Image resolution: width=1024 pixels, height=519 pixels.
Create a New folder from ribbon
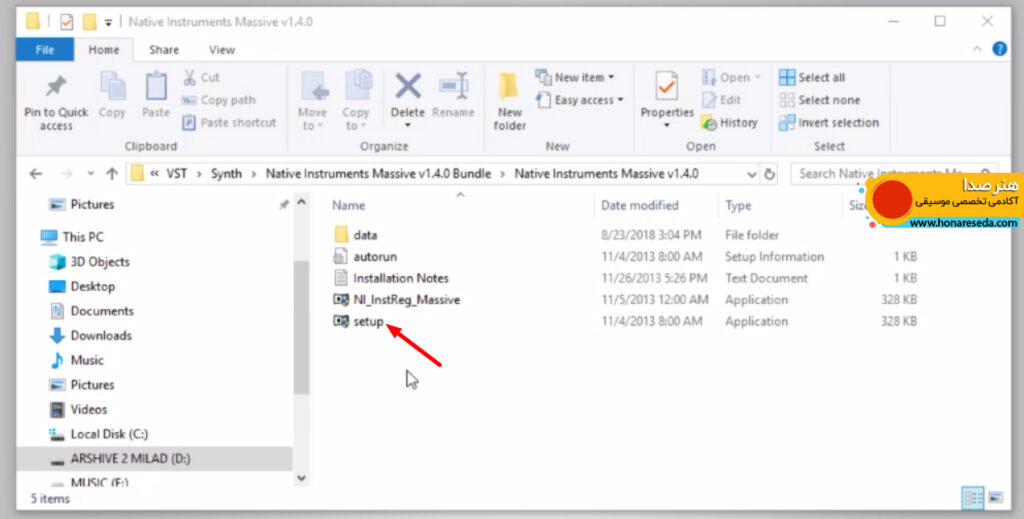(509, 101)
